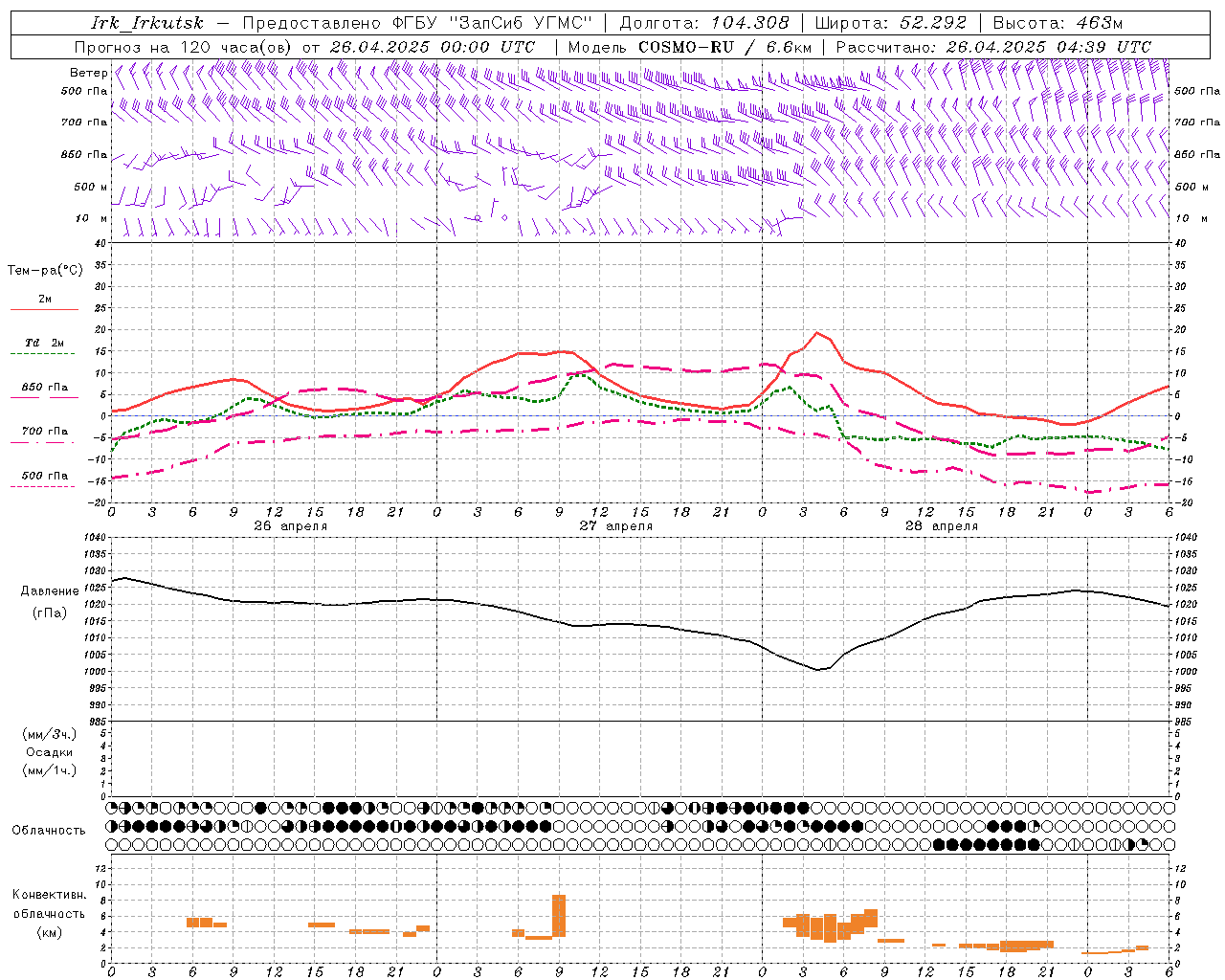The image size is (1225, 980).
Task: Click the Ветер wind panel label
Action: tap(88, 73)
